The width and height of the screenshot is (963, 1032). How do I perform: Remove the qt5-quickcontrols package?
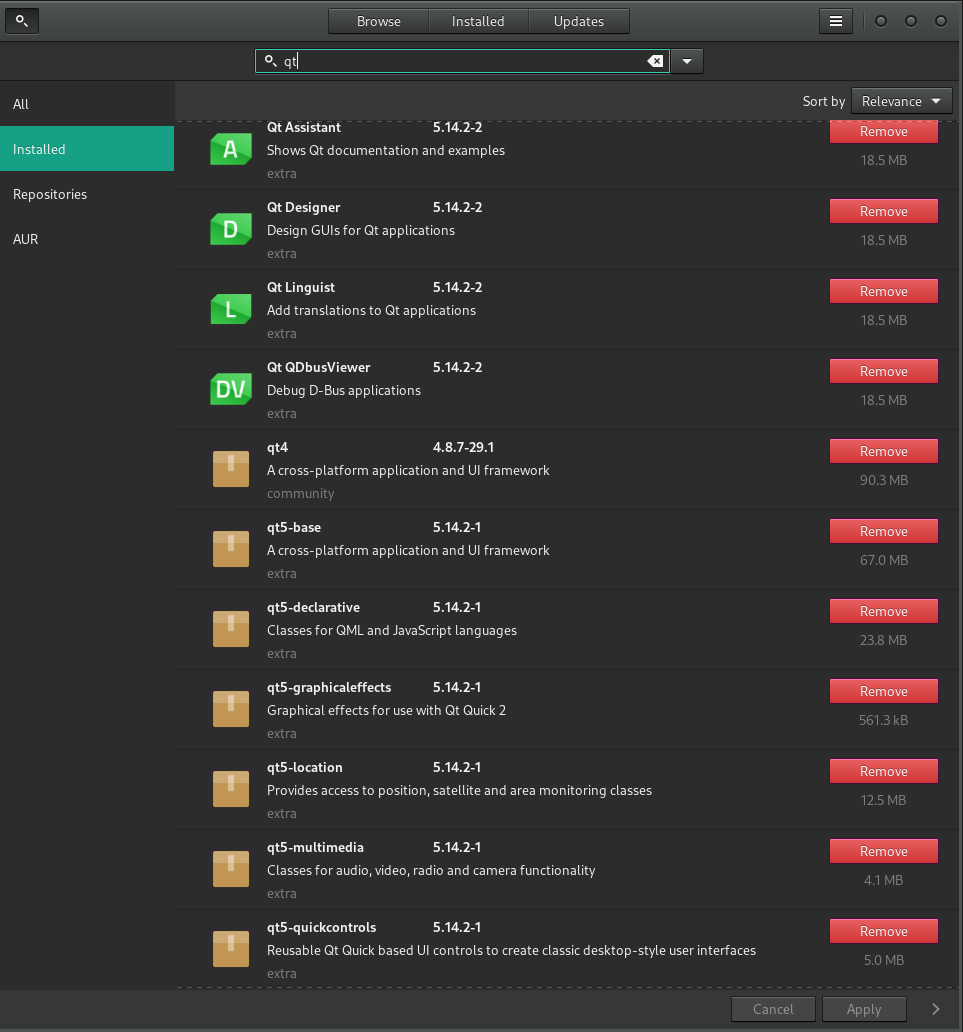(883, 931)
